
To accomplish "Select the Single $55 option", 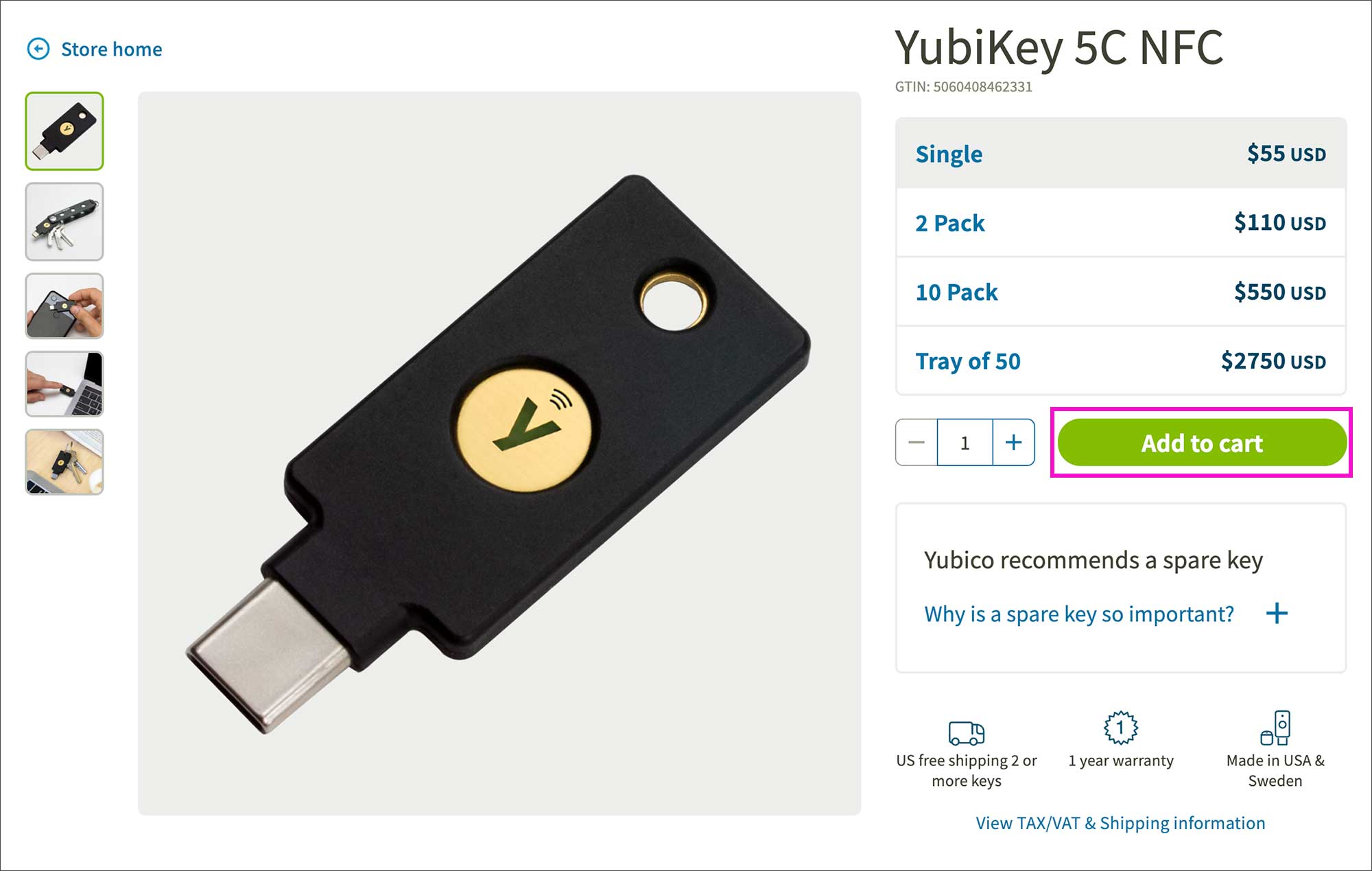I will click(x=1120, y=154).
